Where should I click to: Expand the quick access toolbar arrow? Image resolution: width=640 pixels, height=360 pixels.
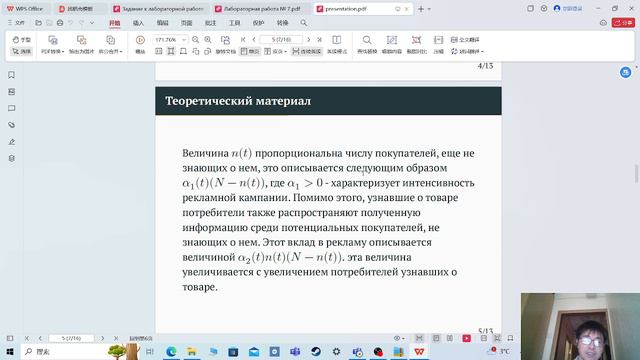click(92, 23)
